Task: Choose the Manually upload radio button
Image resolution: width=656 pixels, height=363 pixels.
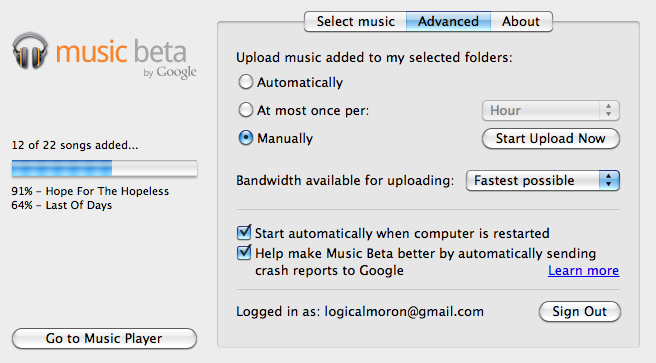Action: [x=246, y=138]
